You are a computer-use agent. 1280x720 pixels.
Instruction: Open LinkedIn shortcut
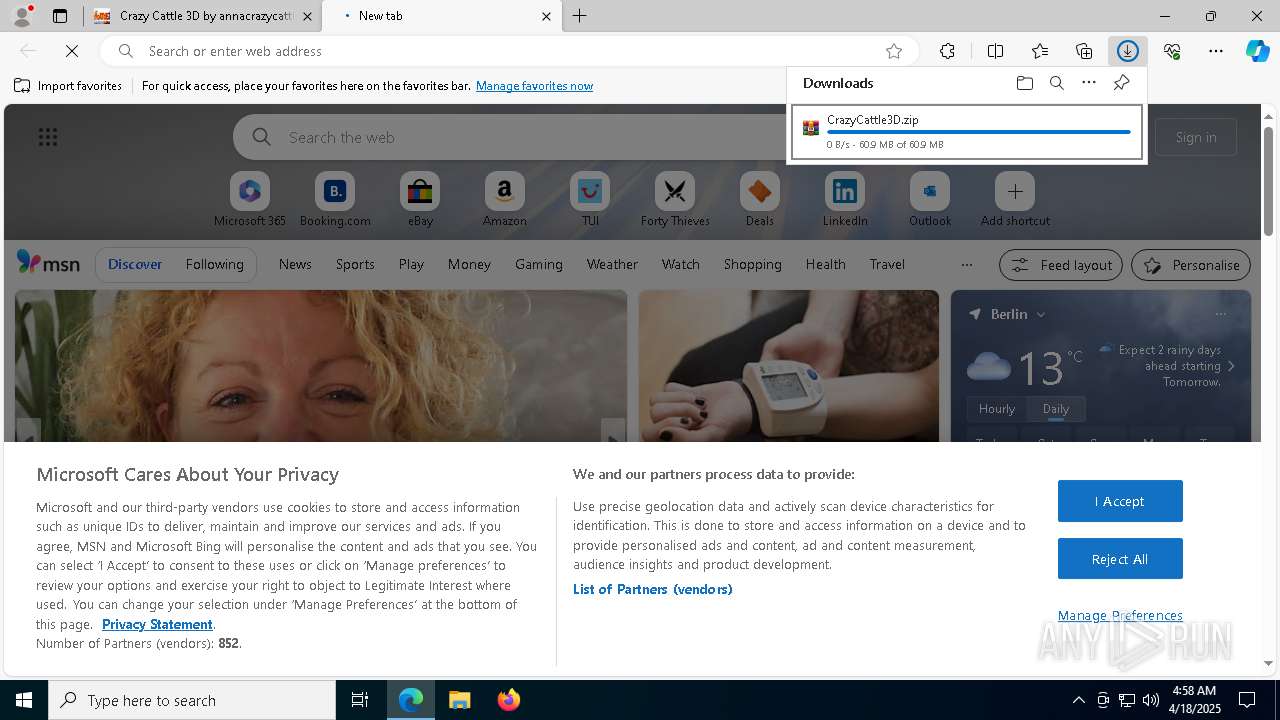point(845,200)
